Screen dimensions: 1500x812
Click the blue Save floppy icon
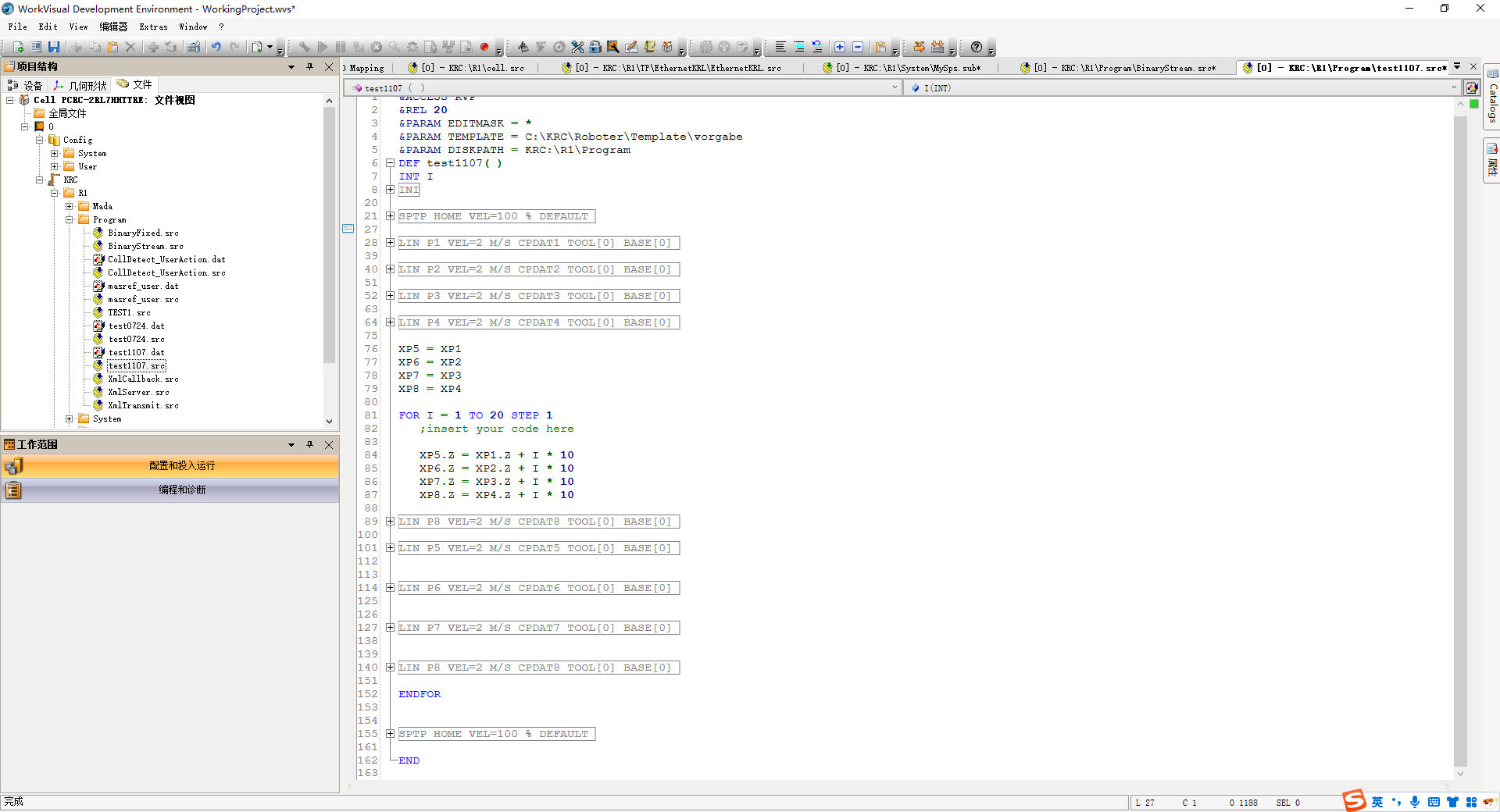tap(54, 47)
